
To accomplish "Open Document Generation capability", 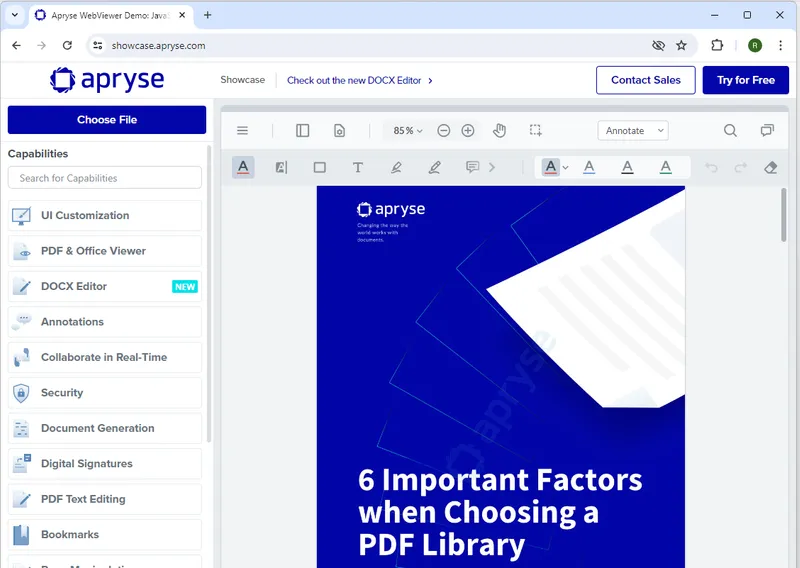I will tap(105, 428).
